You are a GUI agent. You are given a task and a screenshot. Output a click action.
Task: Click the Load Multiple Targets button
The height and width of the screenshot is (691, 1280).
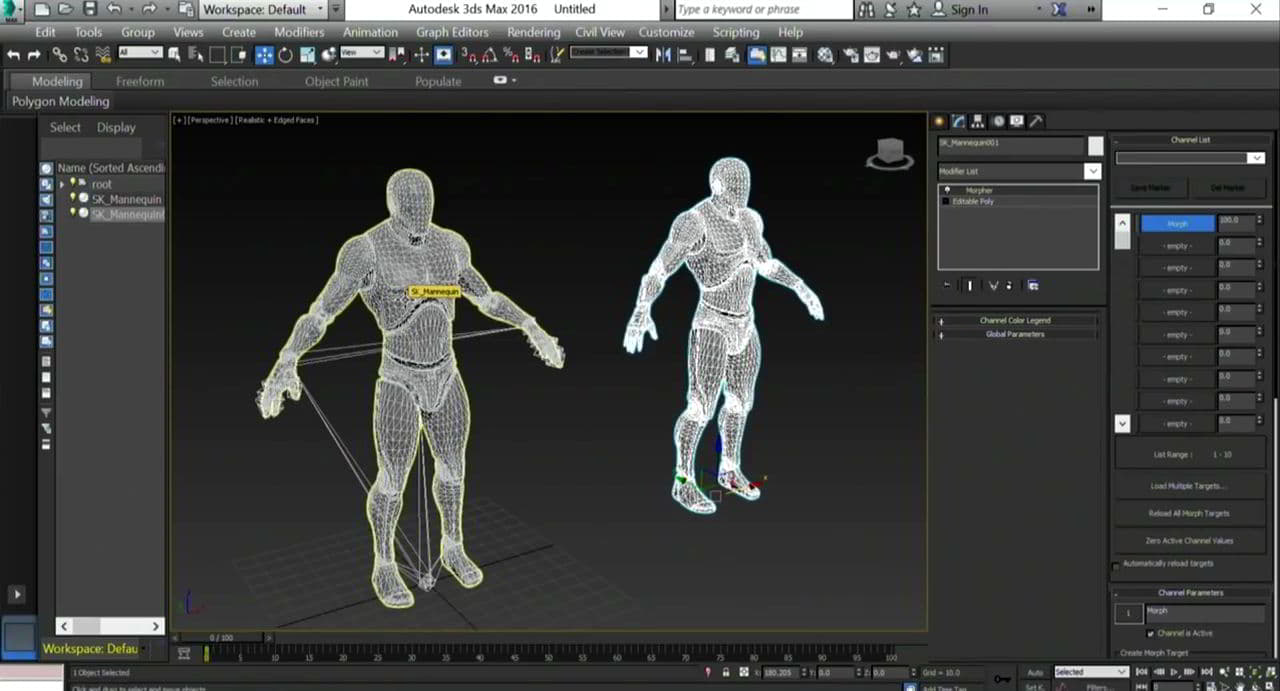pyautogui.click(x=1189, y=486)
